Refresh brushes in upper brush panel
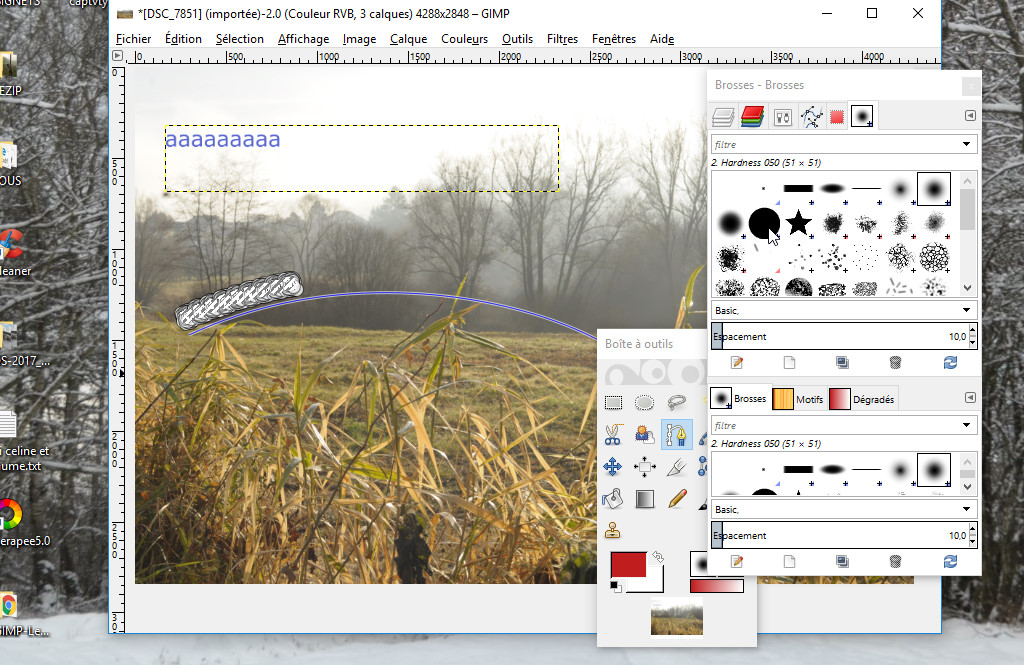Viewport: 1024px width, 665px height. (x=950, y=363)
